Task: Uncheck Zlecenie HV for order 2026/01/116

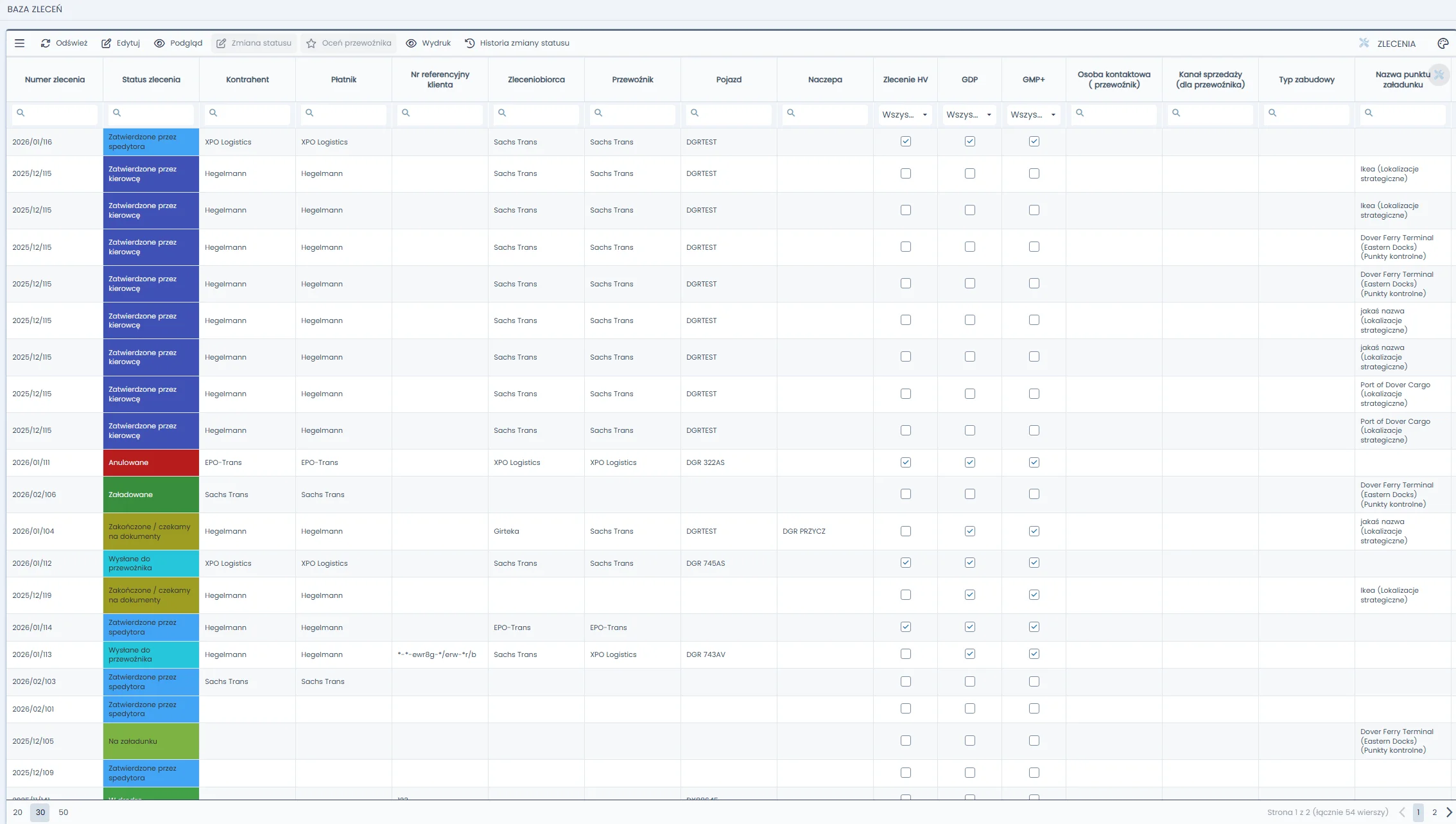Action: pos(905,141)
